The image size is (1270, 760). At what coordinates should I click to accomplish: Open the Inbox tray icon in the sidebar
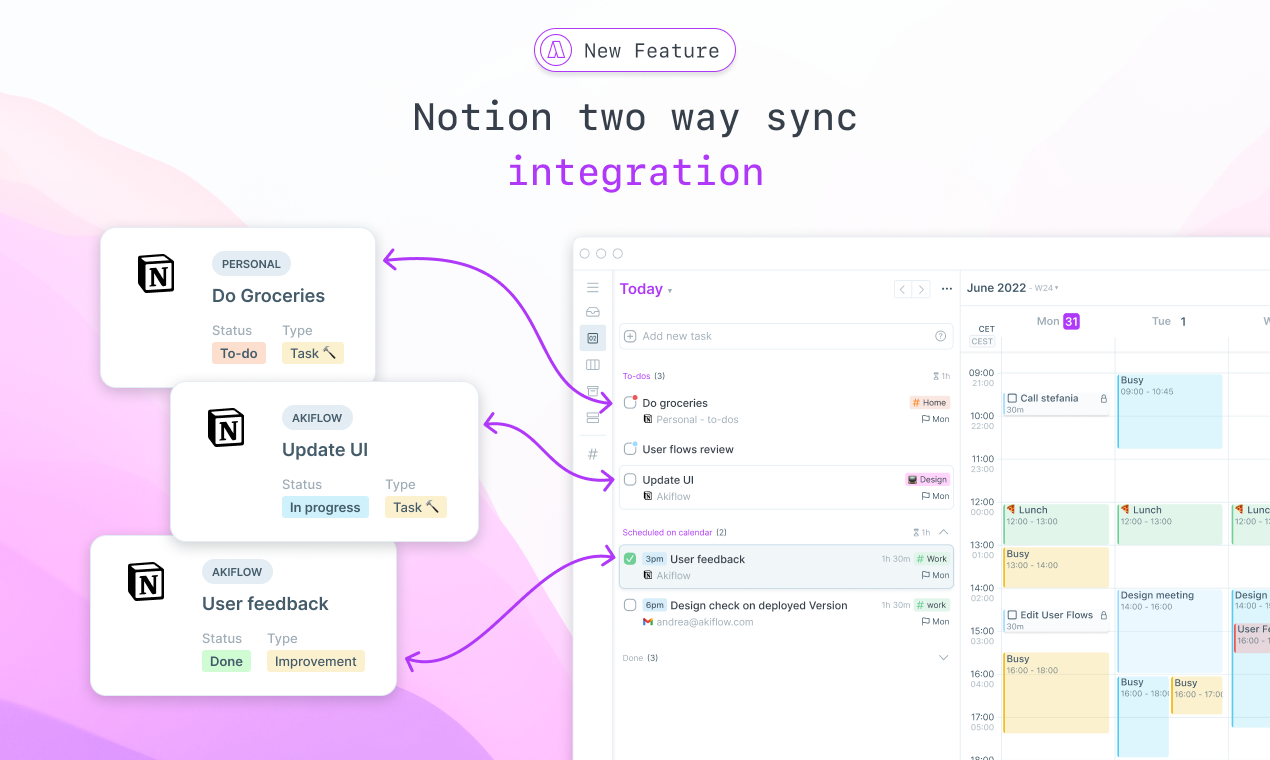click(593, 312)
